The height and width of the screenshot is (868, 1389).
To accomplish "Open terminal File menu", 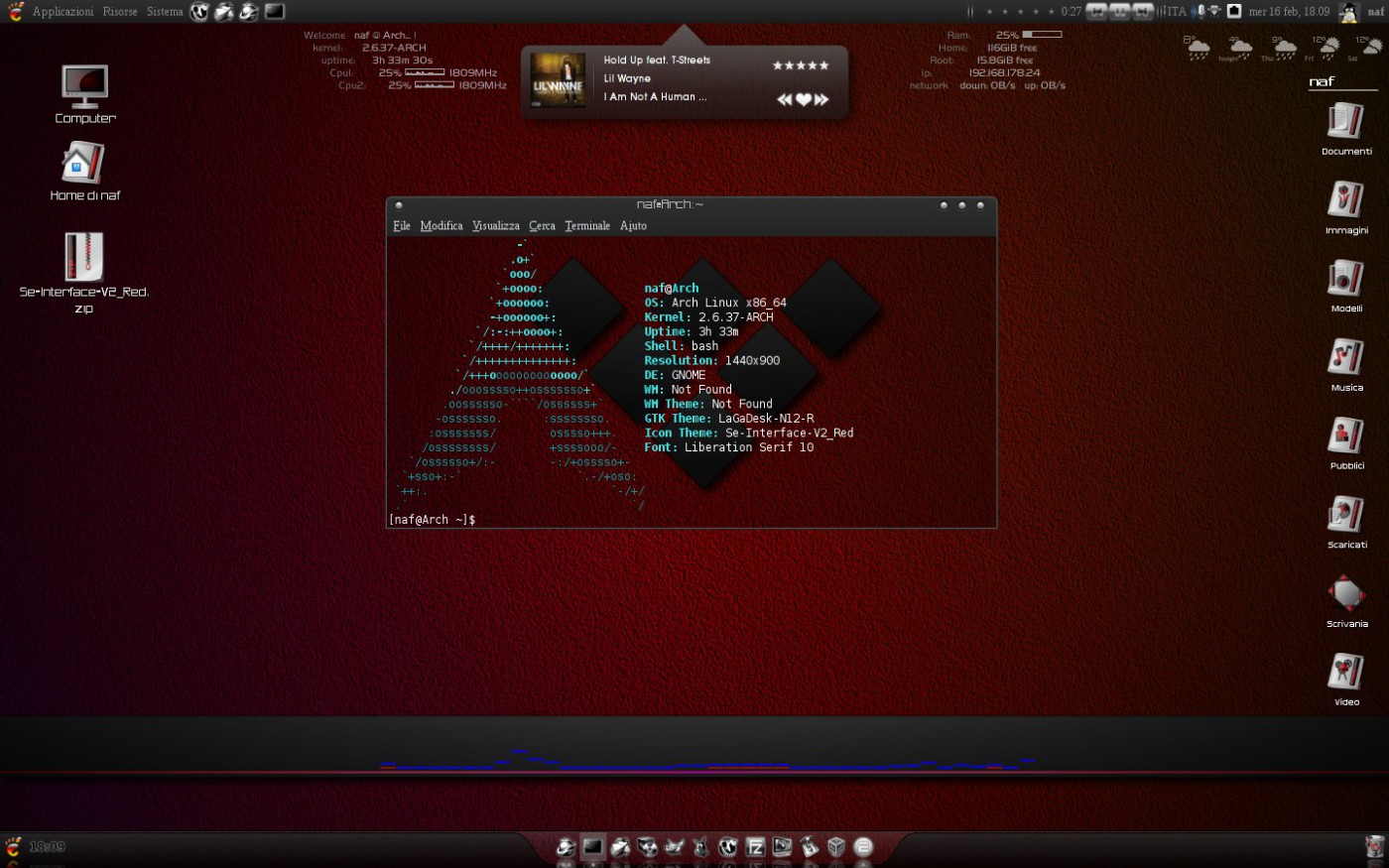I will point(402,226).
